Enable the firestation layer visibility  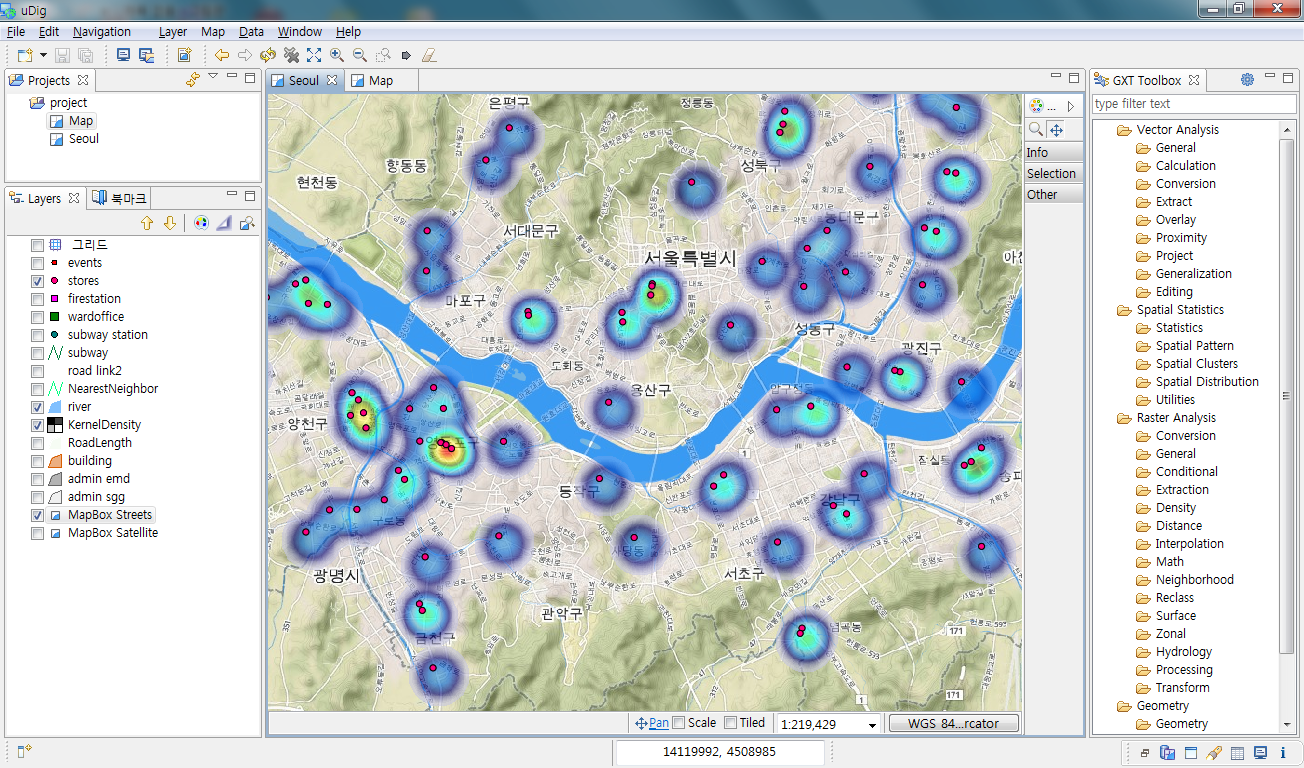click(x=36, y=298)
